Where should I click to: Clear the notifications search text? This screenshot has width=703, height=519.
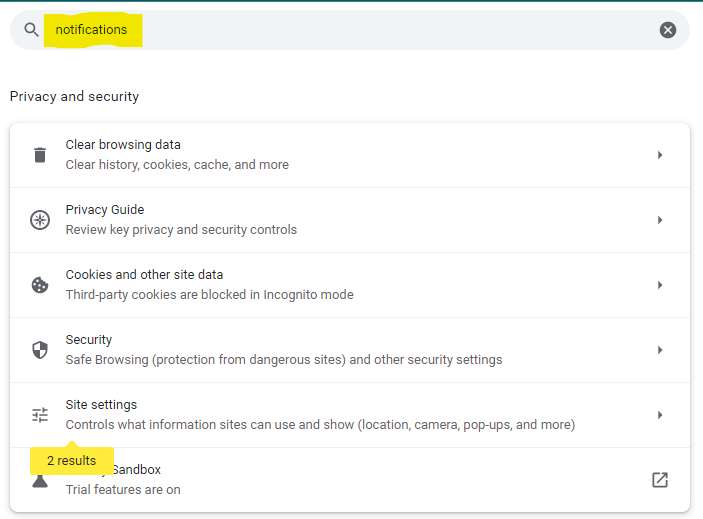coord(668,30)
